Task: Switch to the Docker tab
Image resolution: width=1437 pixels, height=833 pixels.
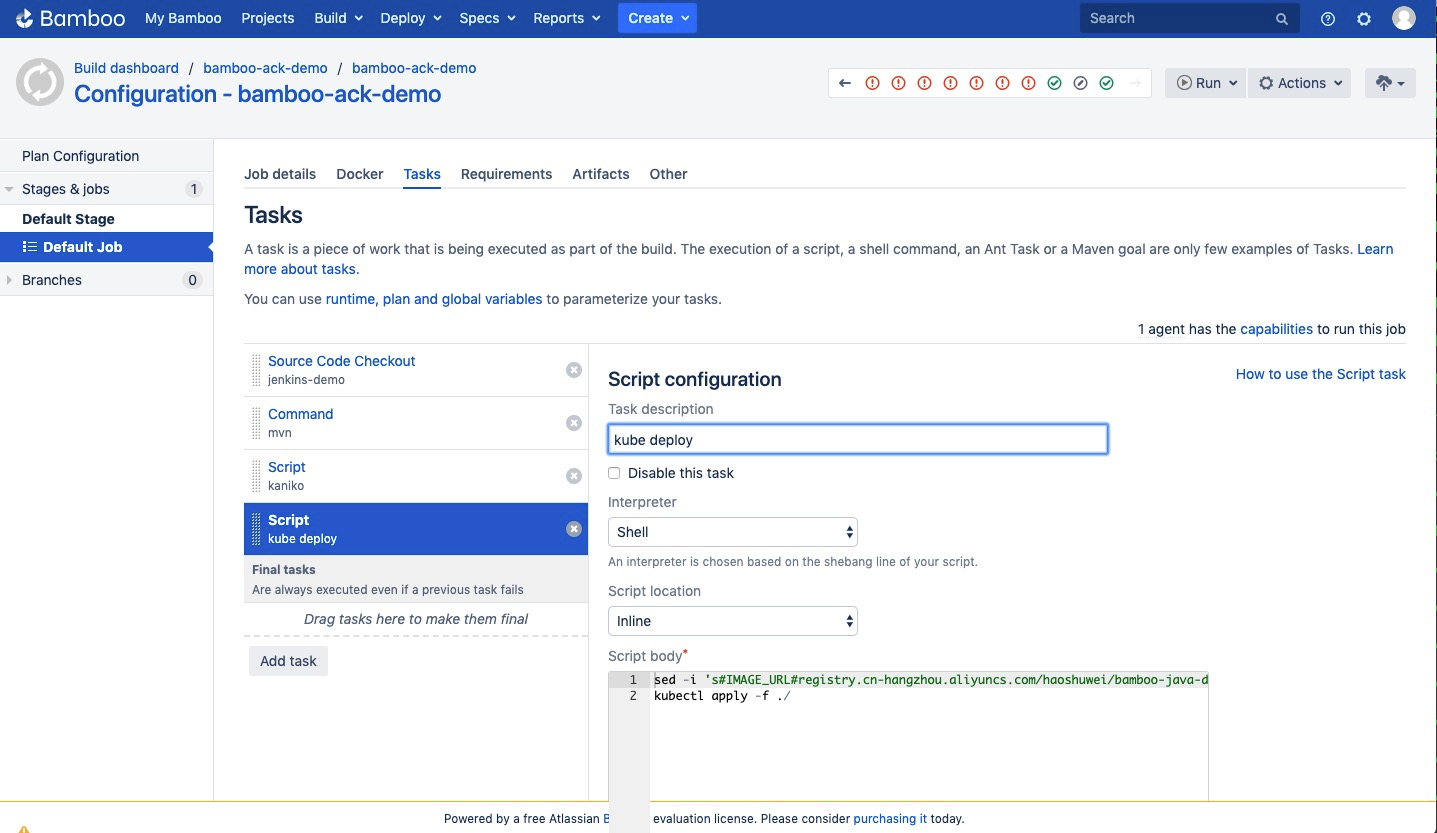Action: click(360, 174)
